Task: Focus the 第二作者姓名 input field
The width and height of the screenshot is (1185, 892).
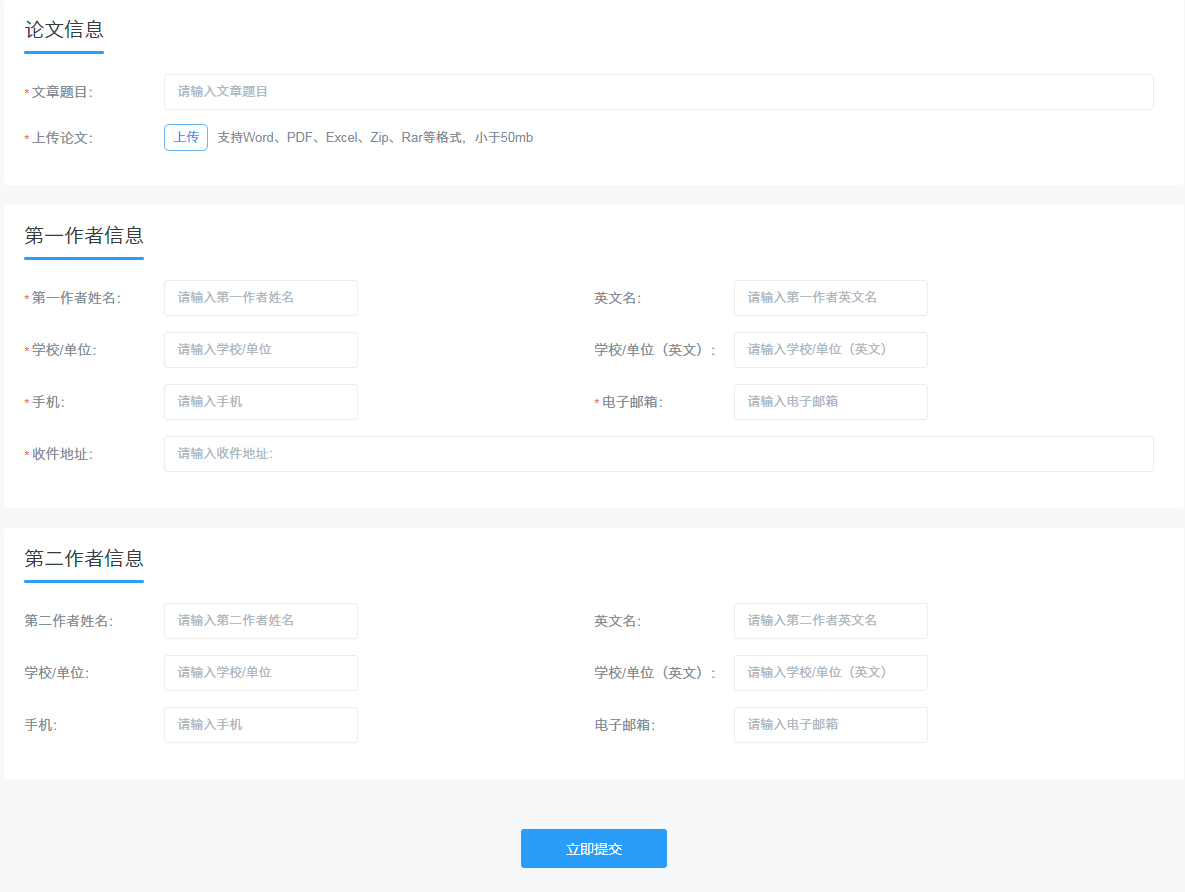Action: 261,621
